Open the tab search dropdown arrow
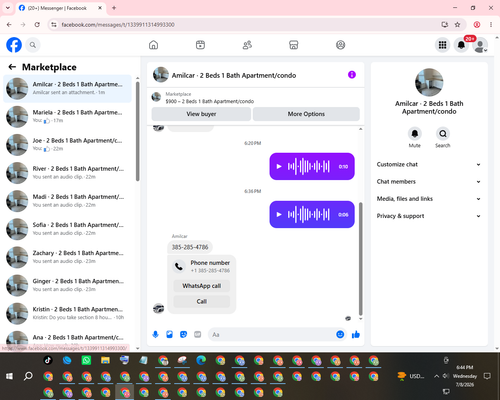This screenshot has width=500, height=400. click(8, 8)
